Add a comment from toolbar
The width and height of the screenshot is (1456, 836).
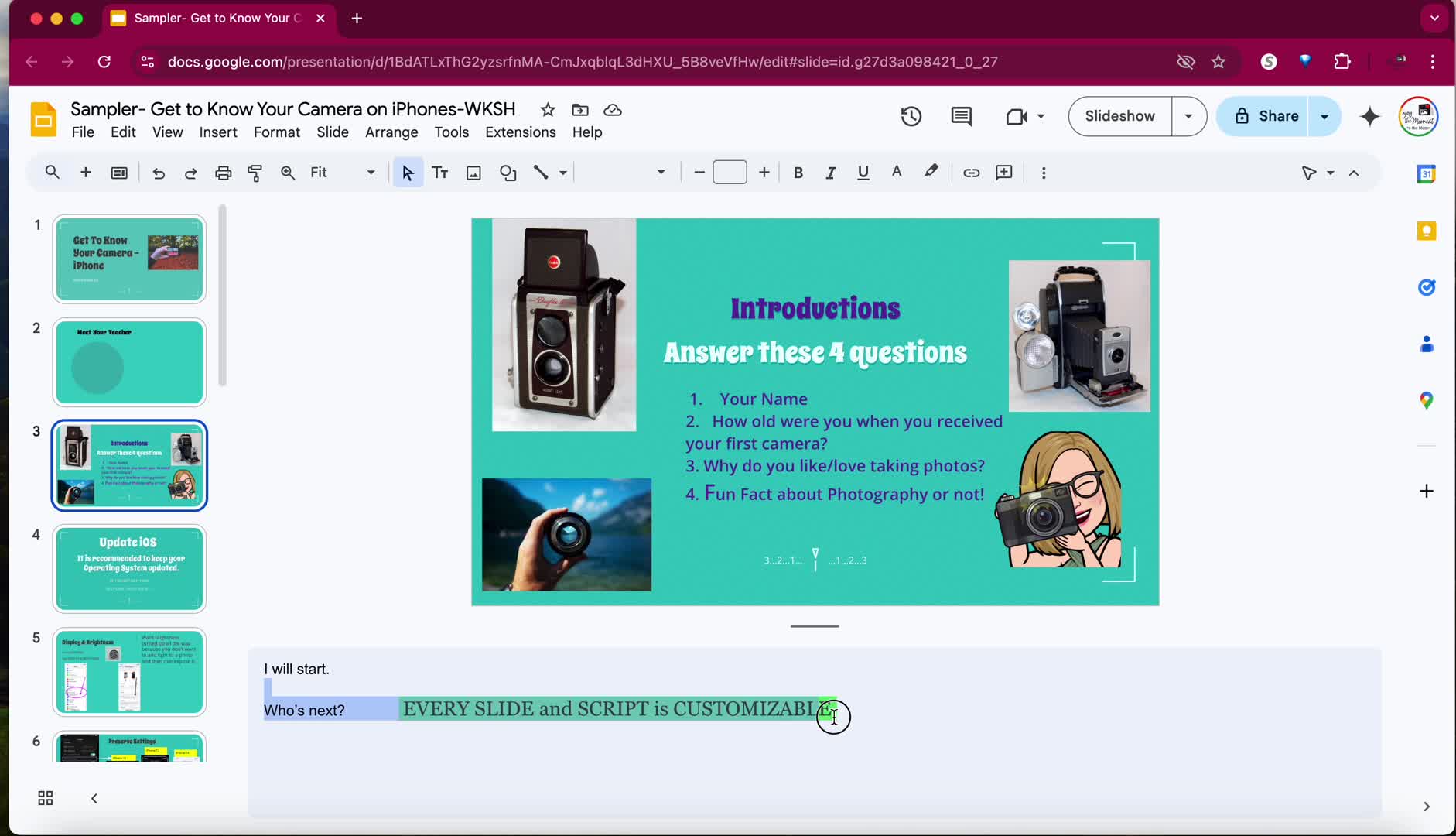click(x=1004, y=173)
